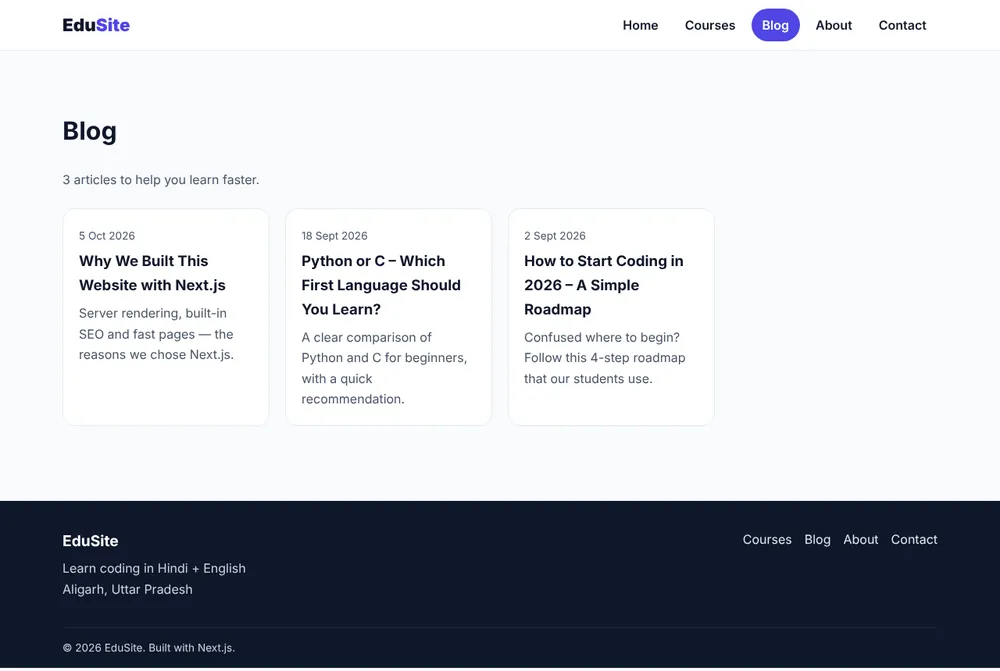This screenshot has height=671, width=1000.
Task: Click Learn coding in Hindi + English text
Action: point(154,568)
